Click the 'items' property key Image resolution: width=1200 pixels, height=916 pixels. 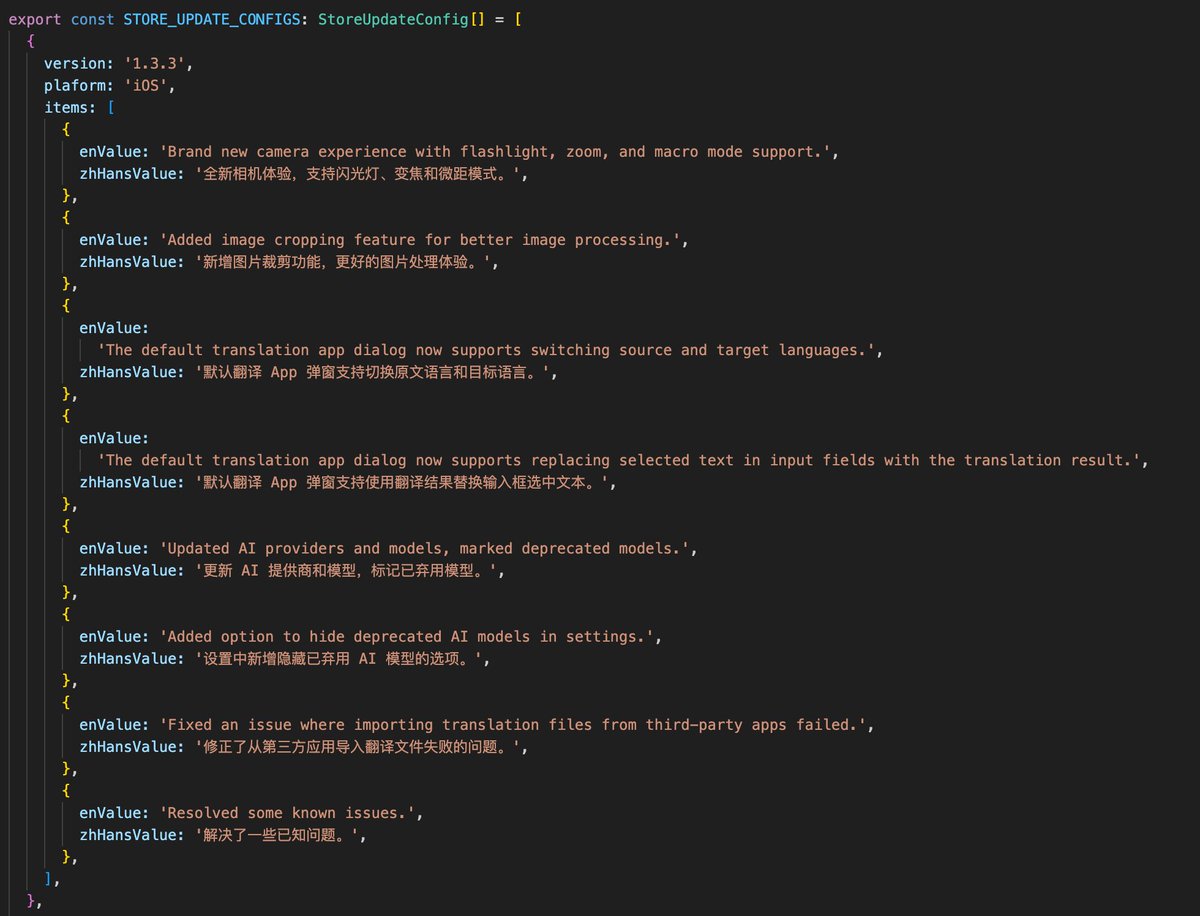pos(66,107)
